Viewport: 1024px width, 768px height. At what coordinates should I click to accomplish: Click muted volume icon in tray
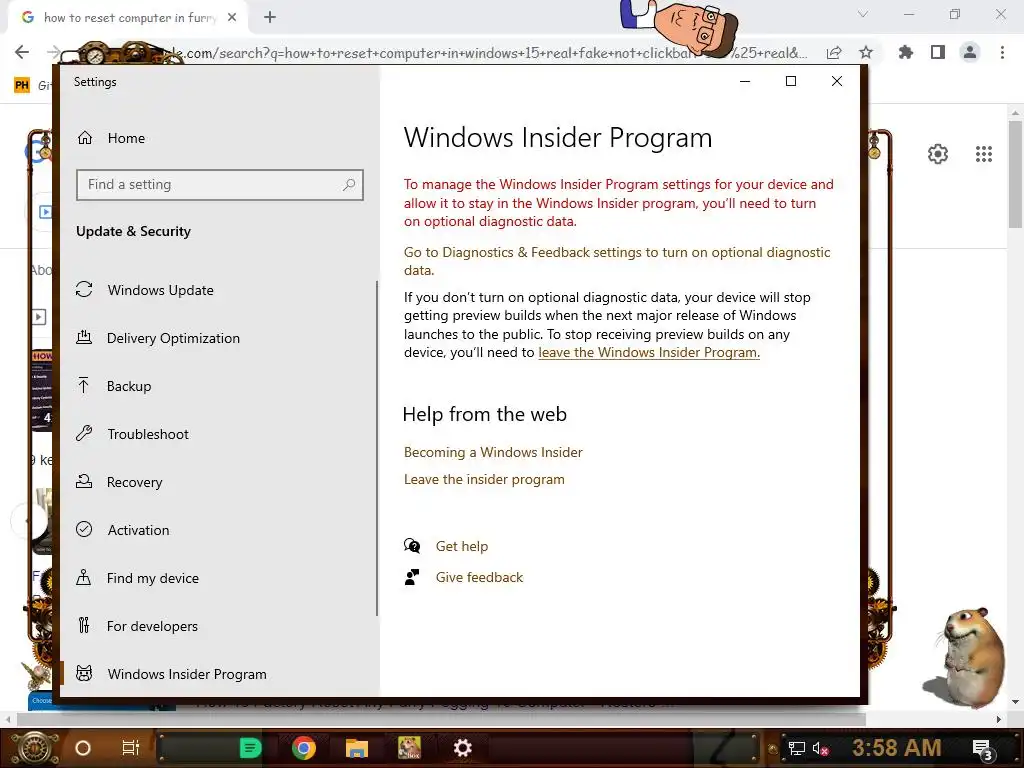820,748
